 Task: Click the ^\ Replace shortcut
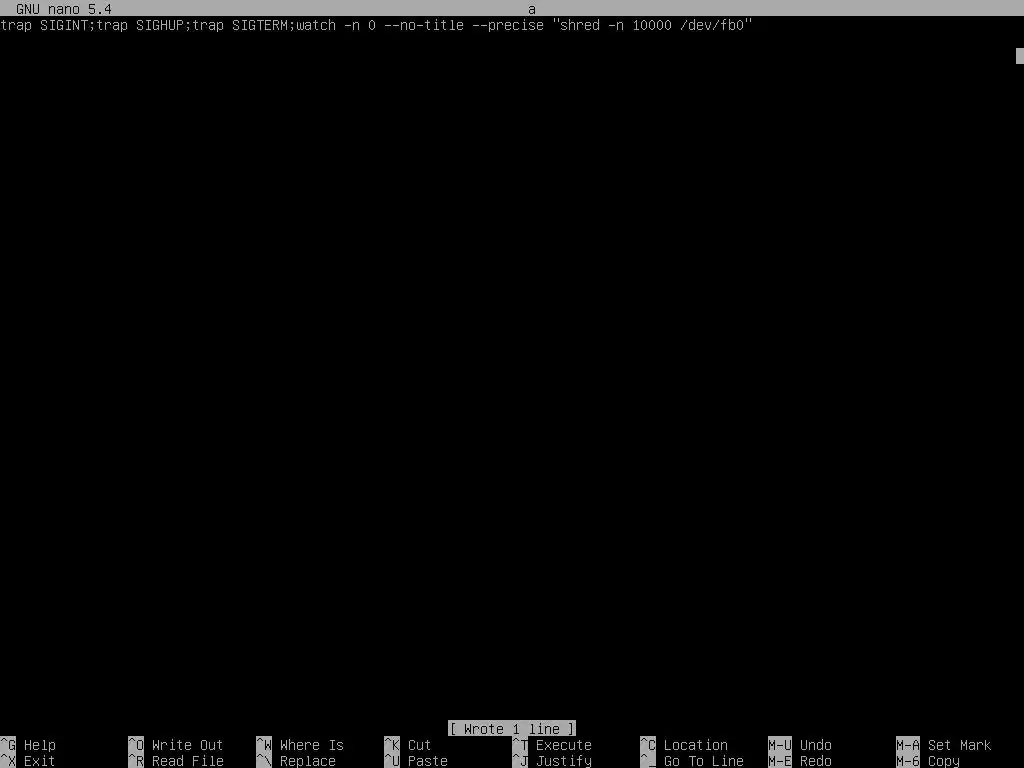296,761
